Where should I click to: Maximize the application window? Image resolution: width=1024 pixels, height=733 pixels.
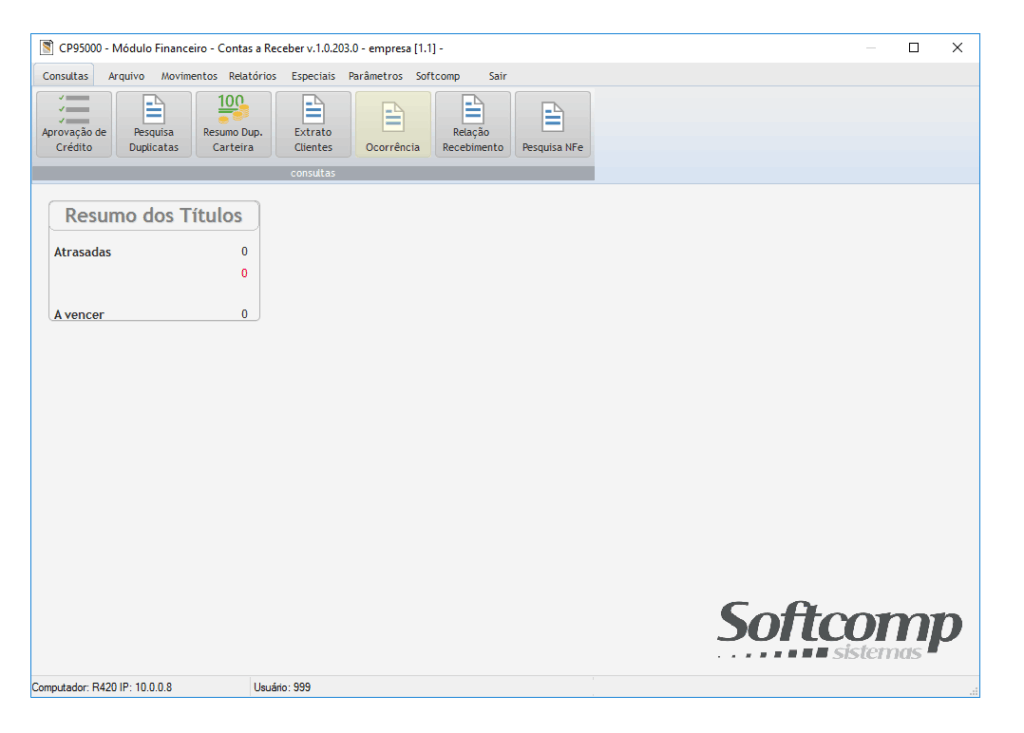(913, 48)
